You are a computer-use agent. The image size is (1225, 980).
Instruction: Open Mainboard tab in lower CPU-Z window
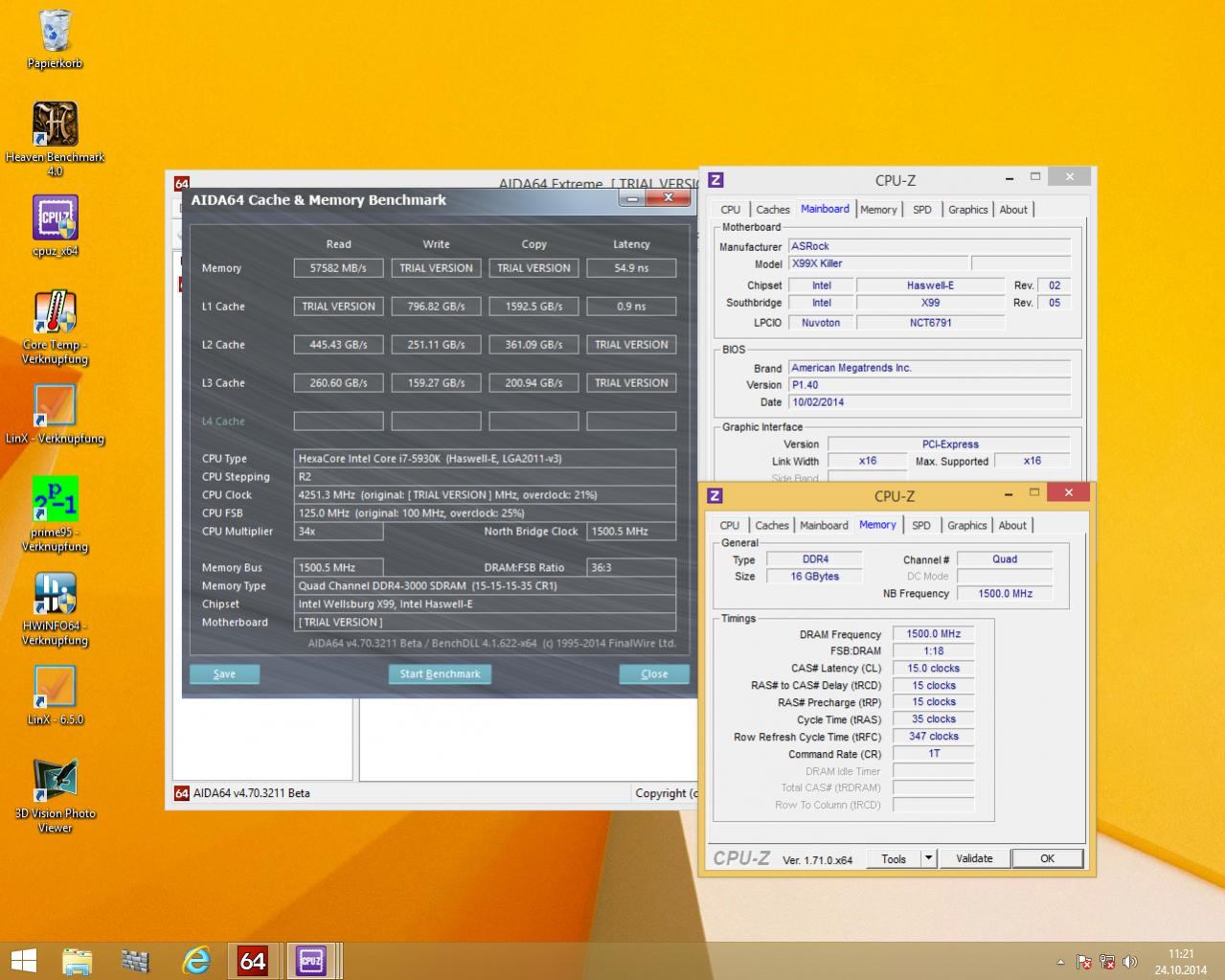tap(824, 525)
